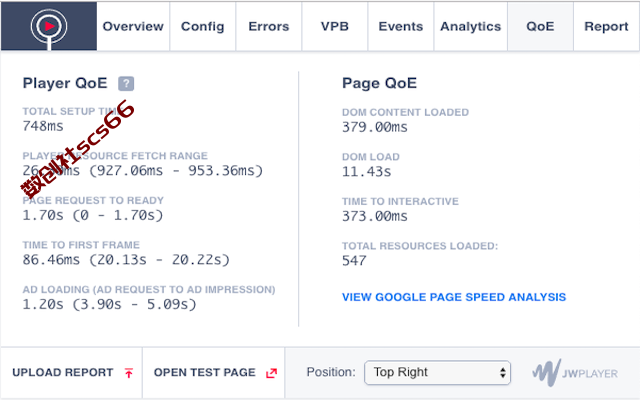
Task: Click the JW Player inspector logo icon
Action: click(49, 27)
